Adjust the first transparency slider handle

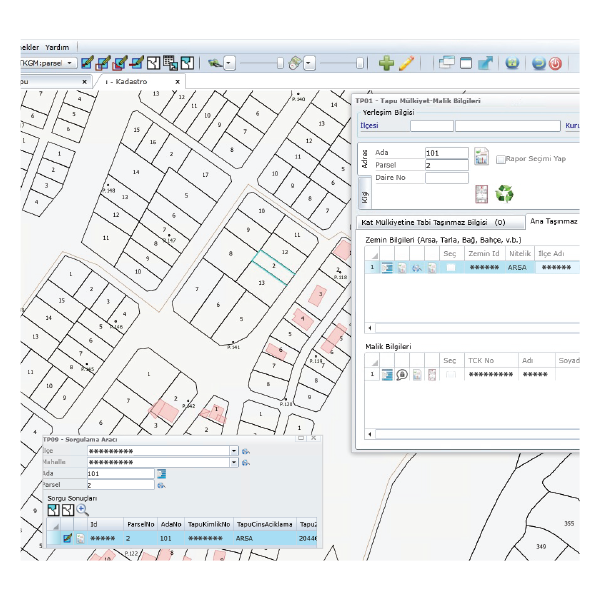tap(280, 63)
